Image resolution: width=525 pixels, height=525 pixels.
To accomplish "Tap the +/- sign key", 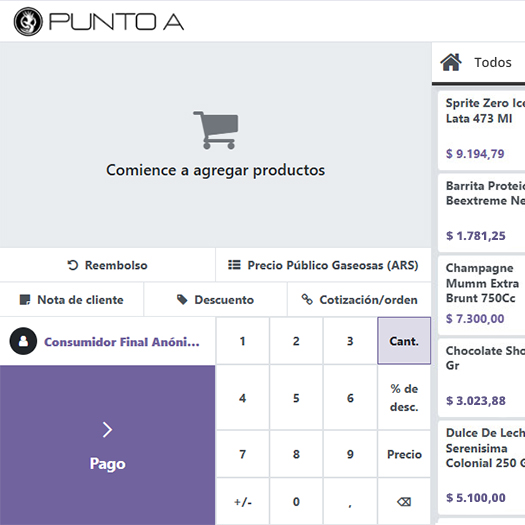I will point(243,502).
